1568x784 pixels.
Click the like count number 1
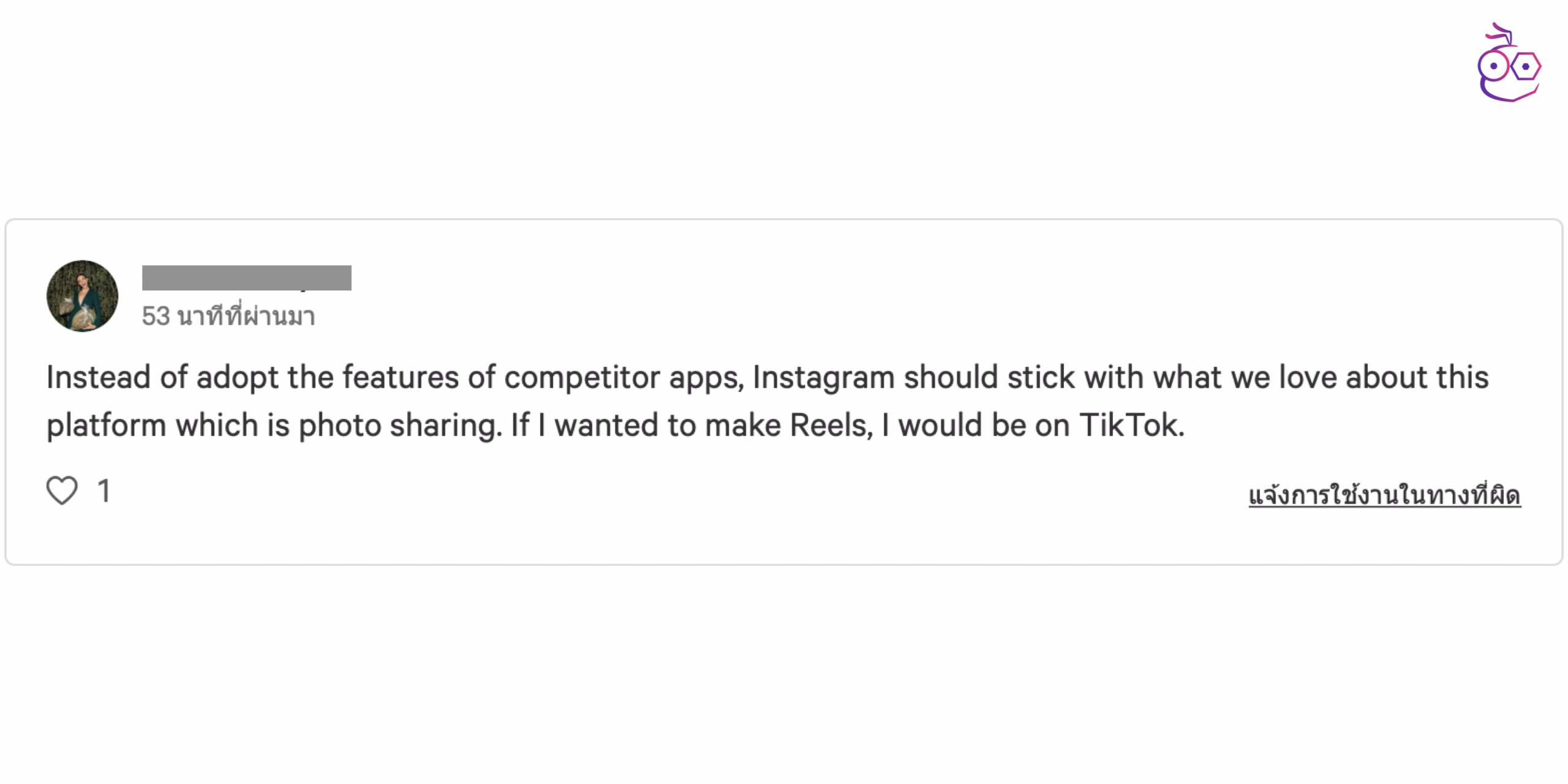(x=104, y=491)
